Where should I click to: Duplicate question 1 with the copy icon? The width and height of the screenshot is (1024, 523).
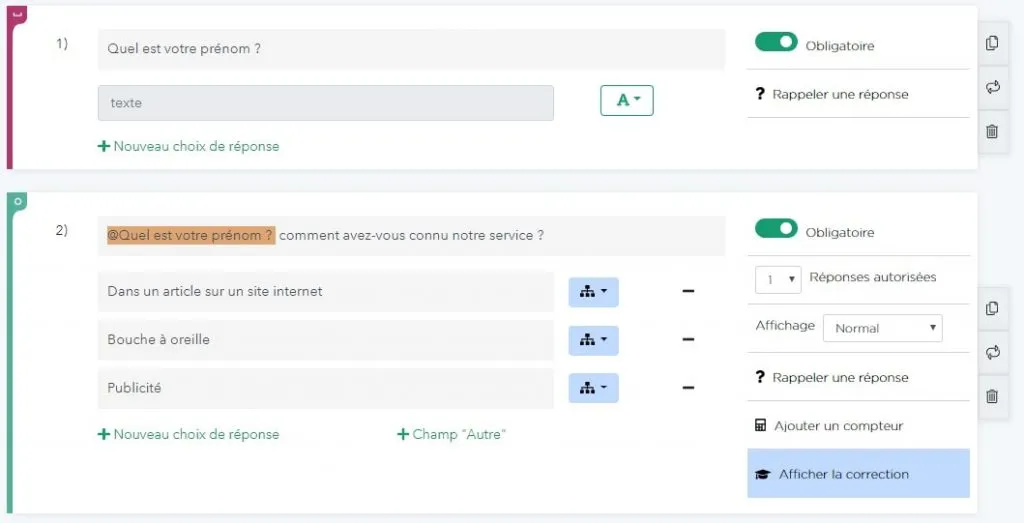[992, 43]
